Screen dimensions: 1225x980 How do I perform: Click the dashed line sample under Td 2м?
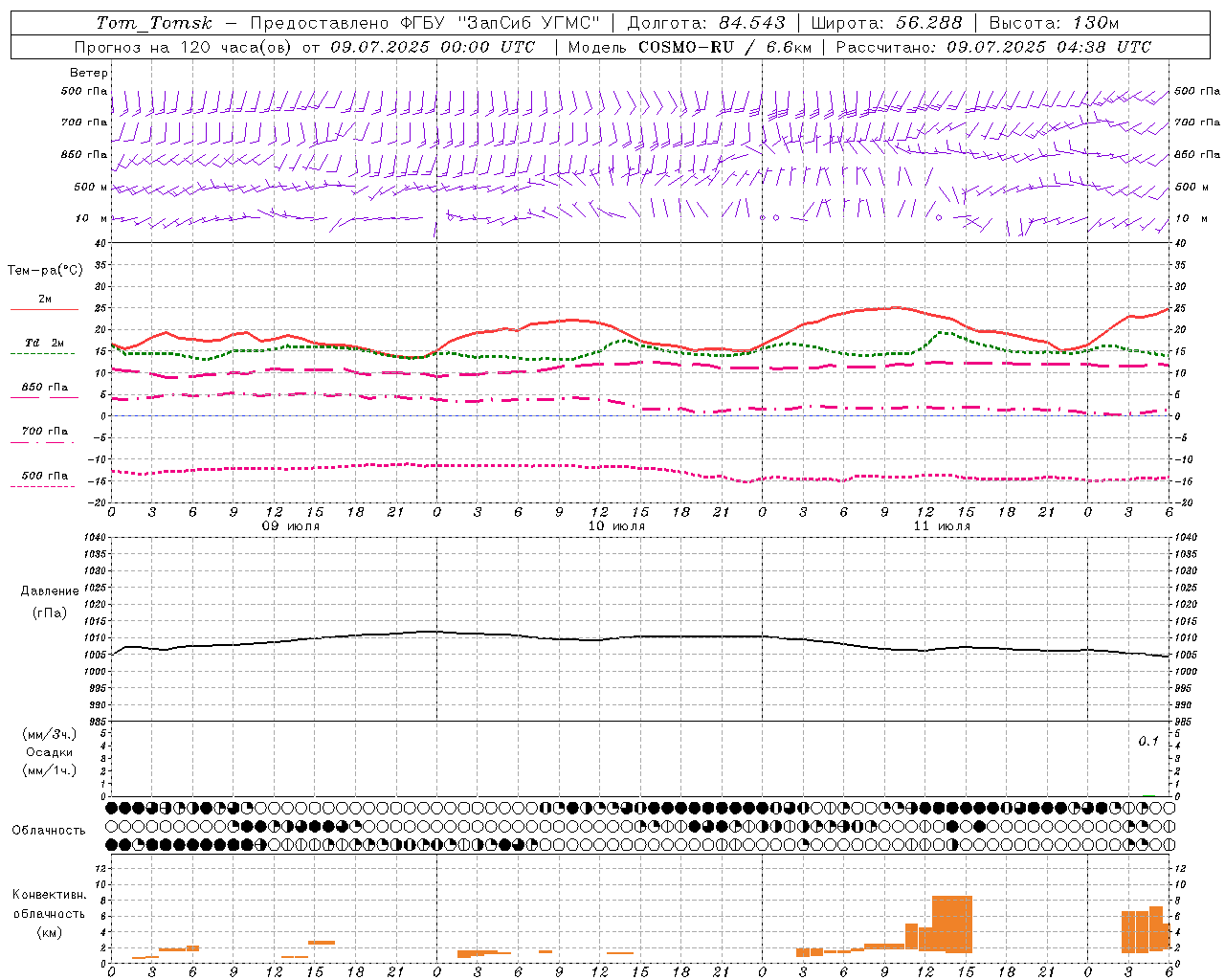point(43,354)
